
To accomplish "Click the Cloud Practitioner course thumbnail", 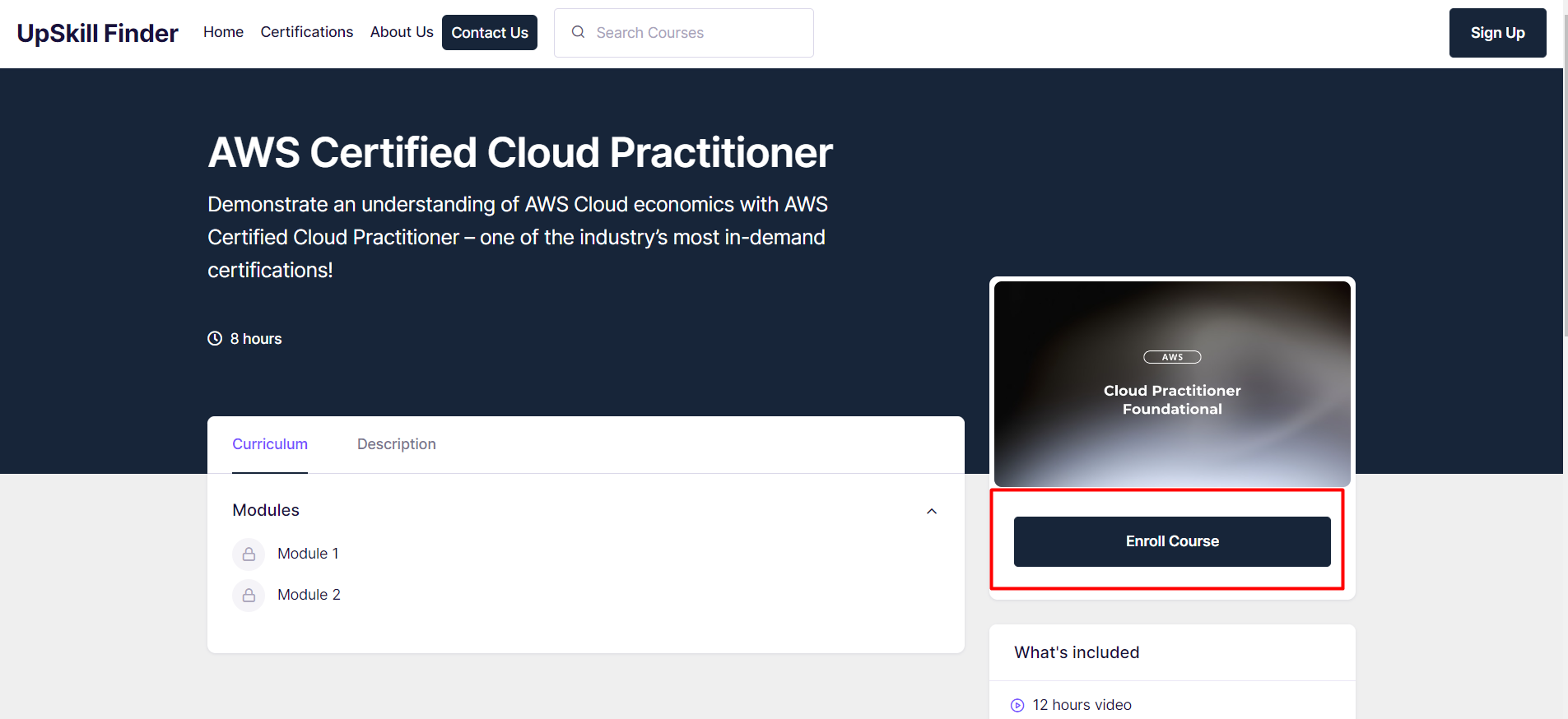I will pyautogui.click(x=1172, y=384).
